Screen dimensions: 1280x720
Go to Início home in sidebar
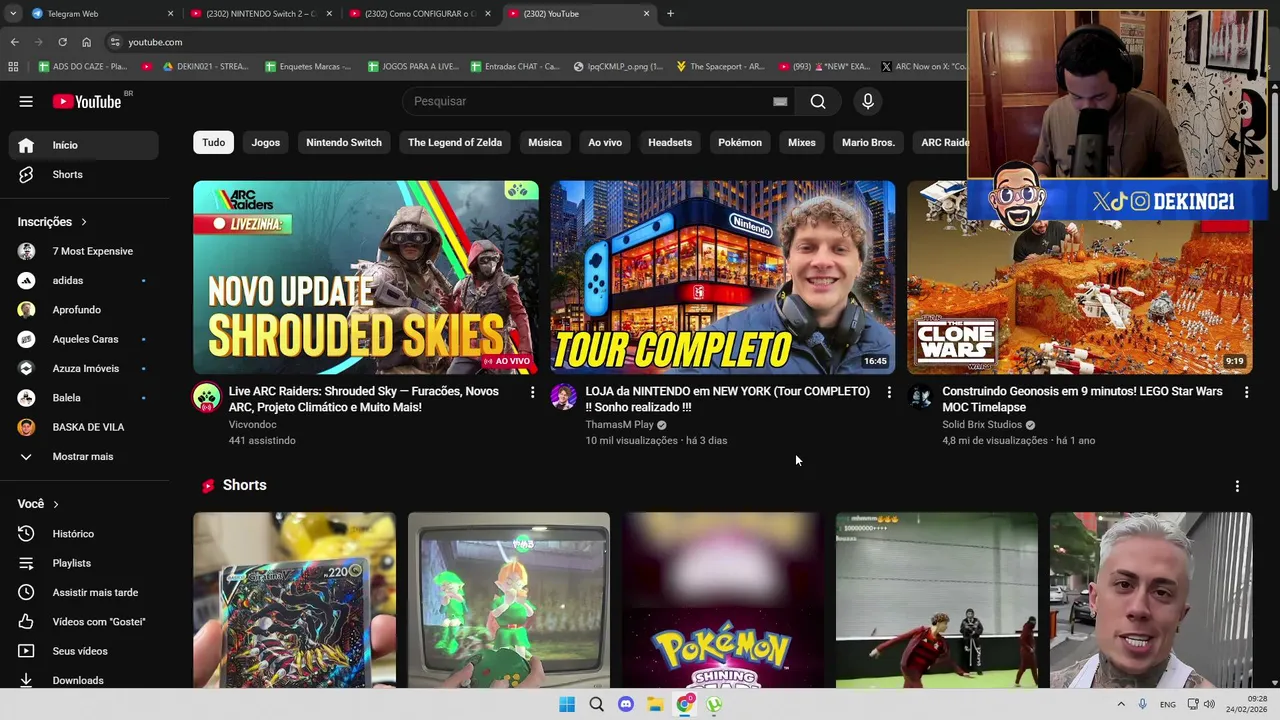pyautogui.click(x=84, y=145)
